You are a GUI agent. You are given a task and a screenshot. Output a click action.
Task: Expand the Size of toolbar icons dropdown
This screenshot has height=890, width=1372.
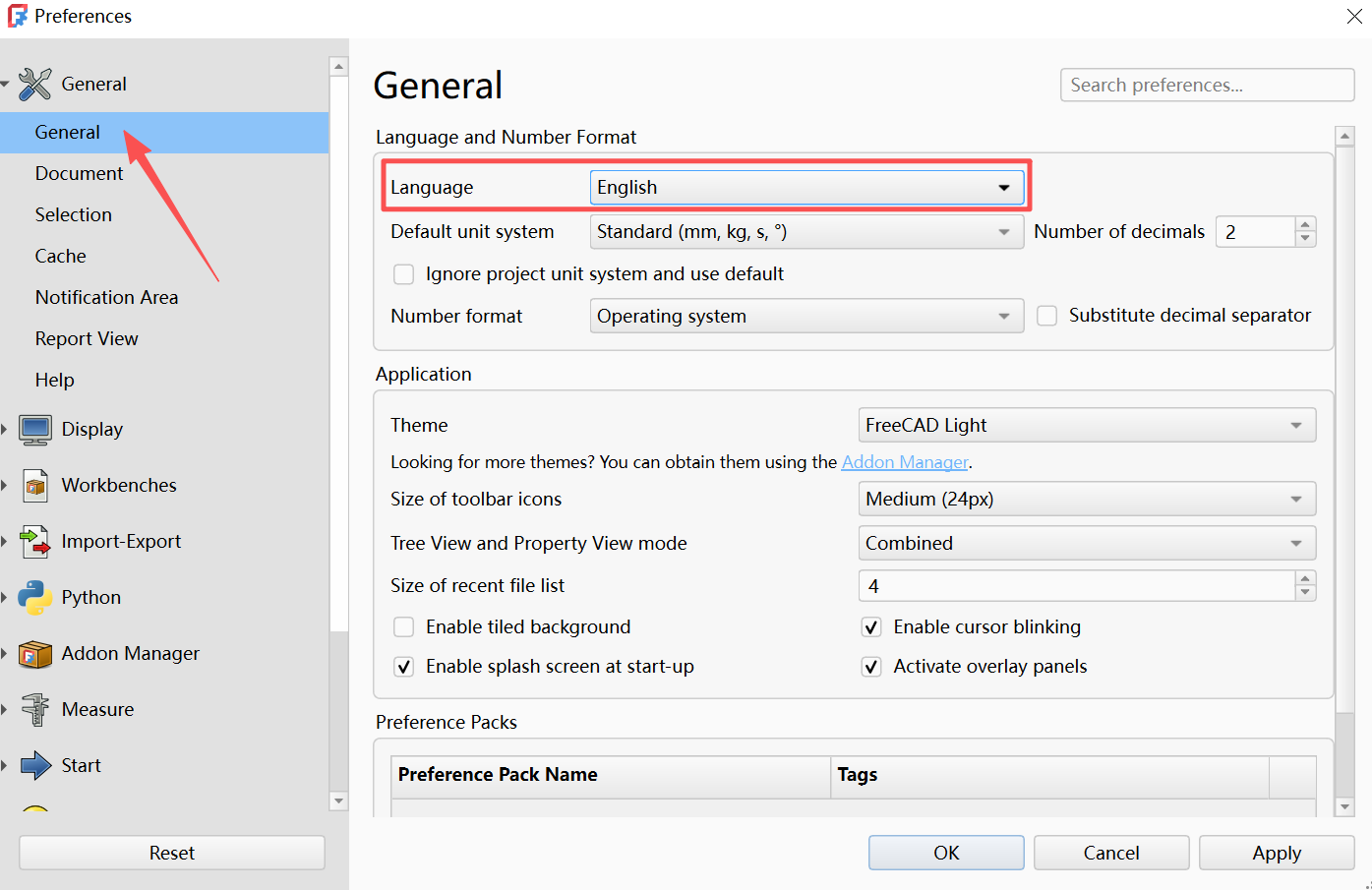point(1087,499)
